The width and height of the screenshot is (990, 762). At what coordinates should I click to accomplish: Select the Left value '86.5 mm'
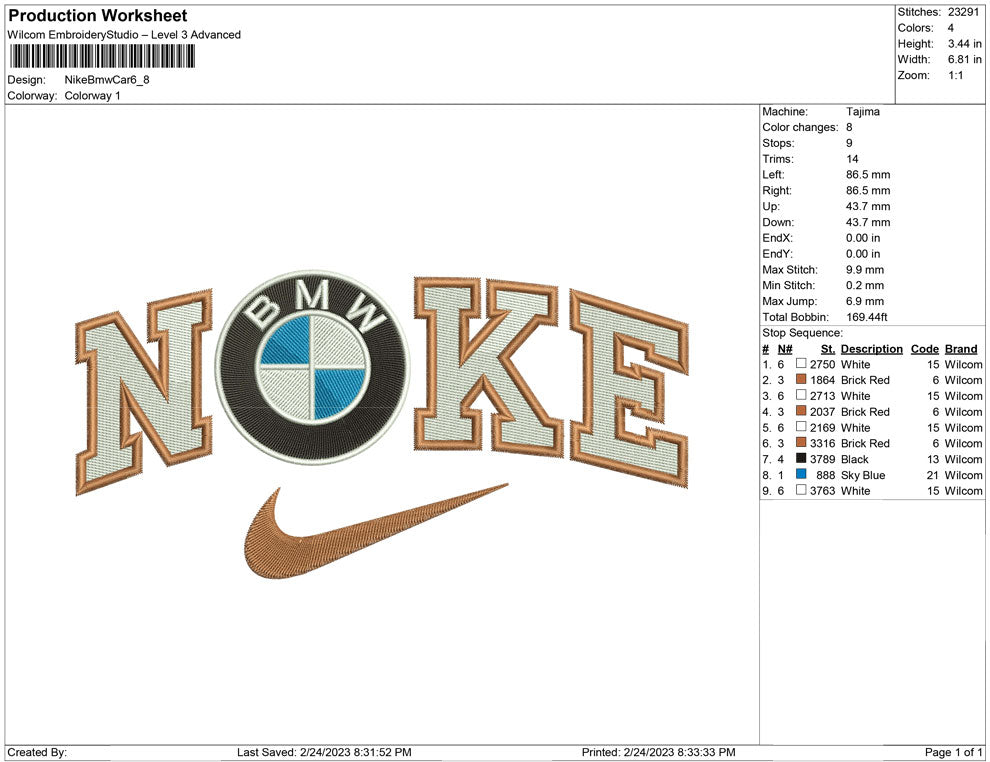(868, 175)
